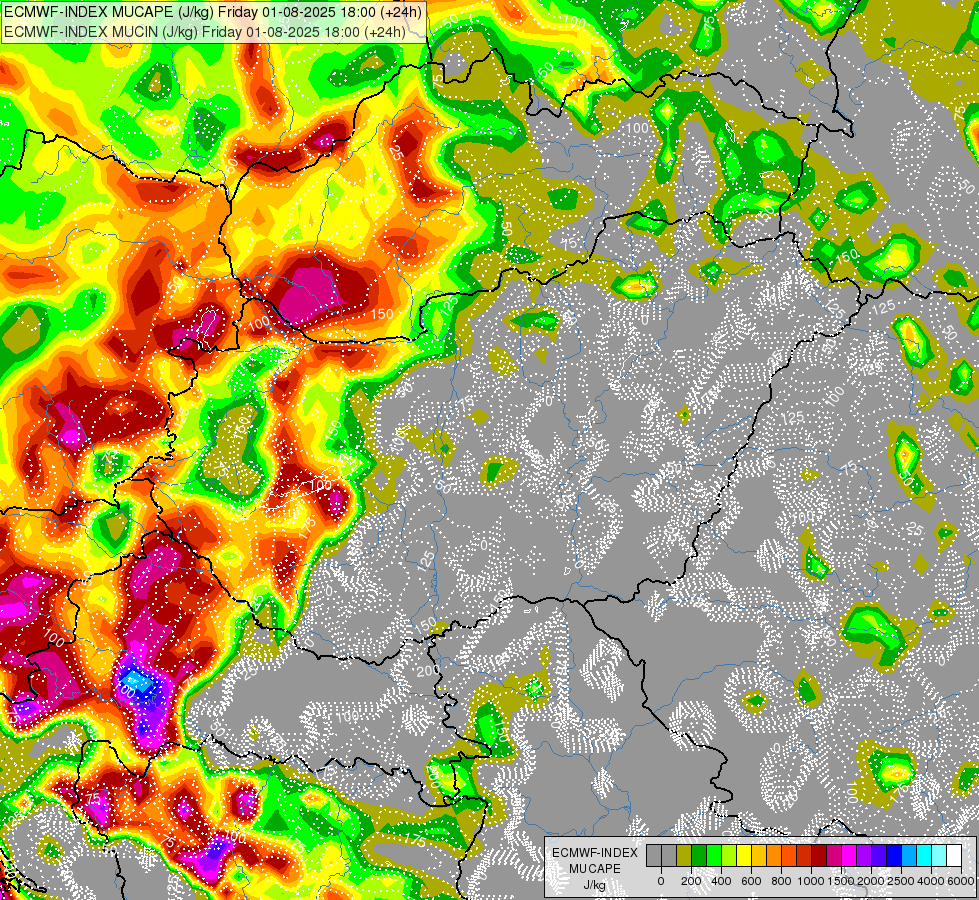The width and height of the screenshot is (979, 900).
Task: Select the white legend swatch
Action: [x=955, y=856]
